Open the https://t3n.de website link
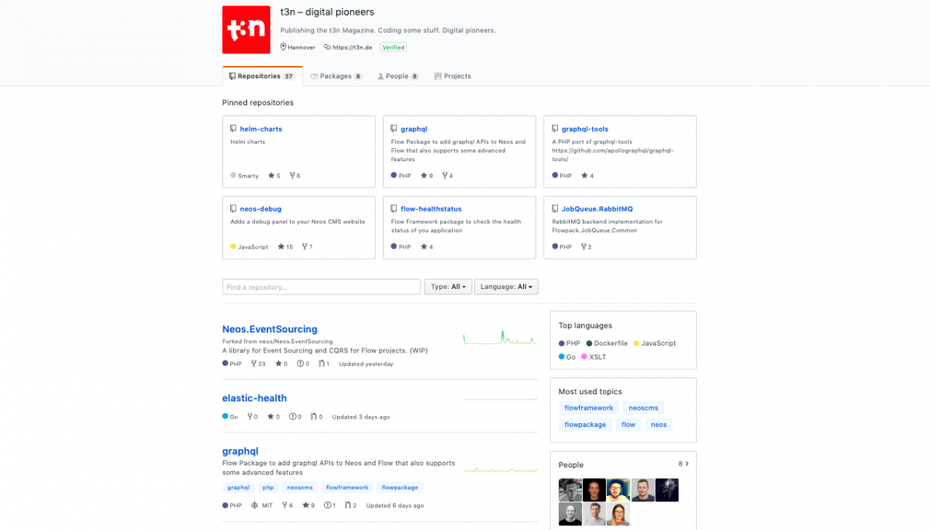This screenshot has height=530, width=930. point(352,47)
